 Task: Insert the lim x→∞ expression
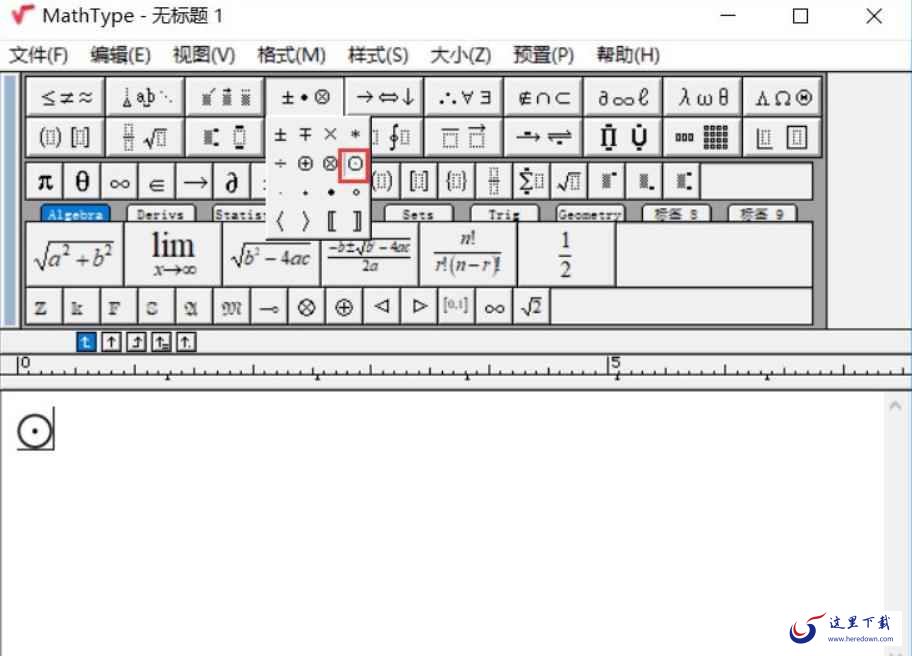[173, 255]
